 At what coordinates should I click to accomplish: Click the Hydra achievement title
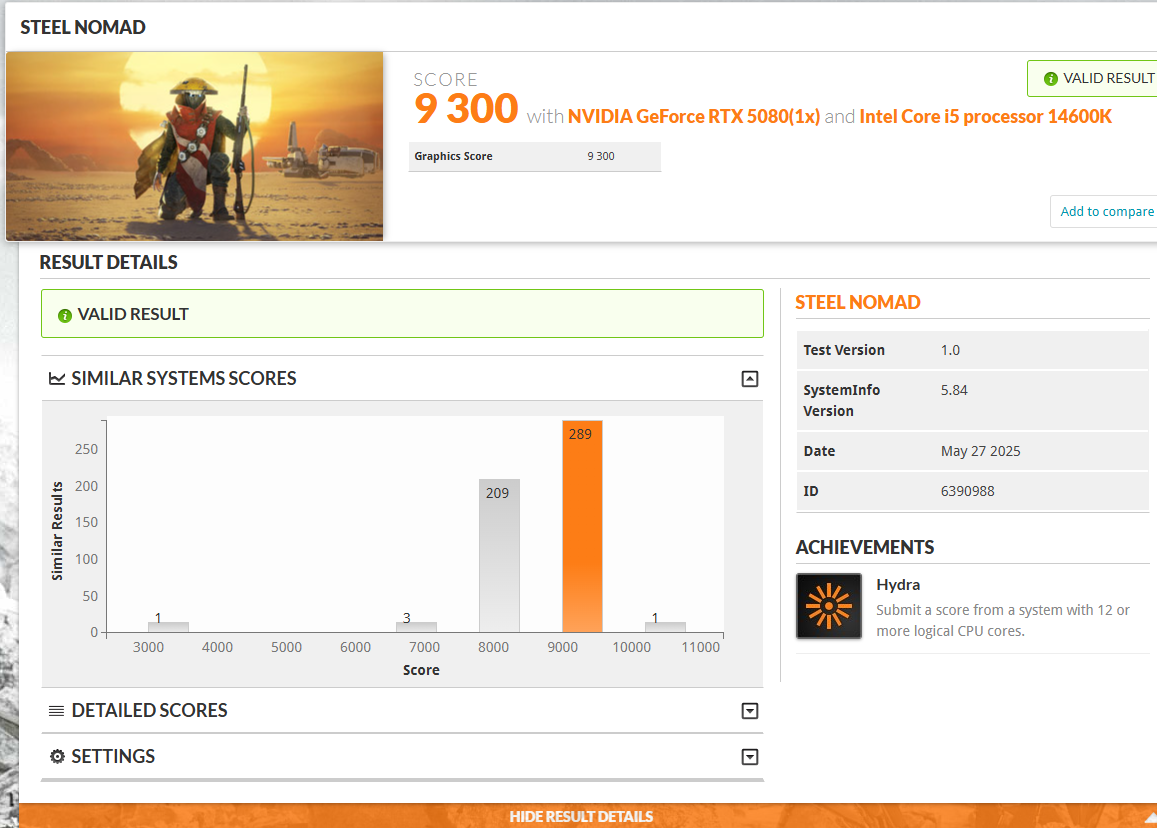tap(898, 584)
